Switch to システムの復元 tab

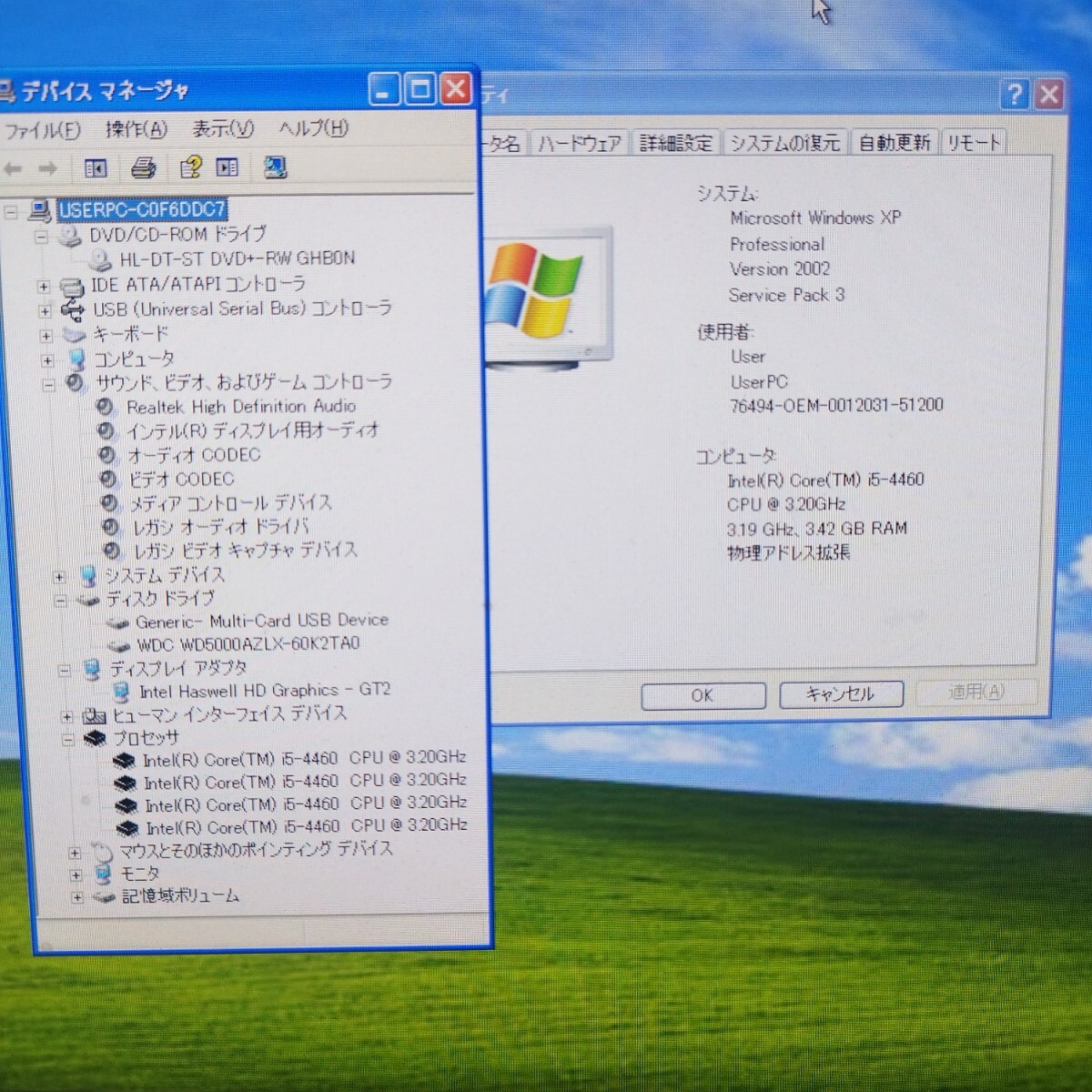tap(785, 143)
